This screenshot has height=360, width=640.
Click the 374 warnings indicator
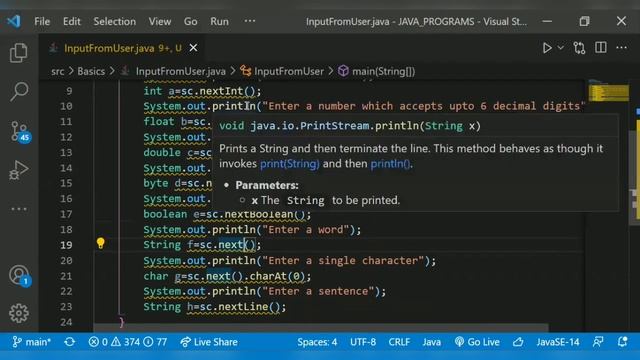pos(126,342)
